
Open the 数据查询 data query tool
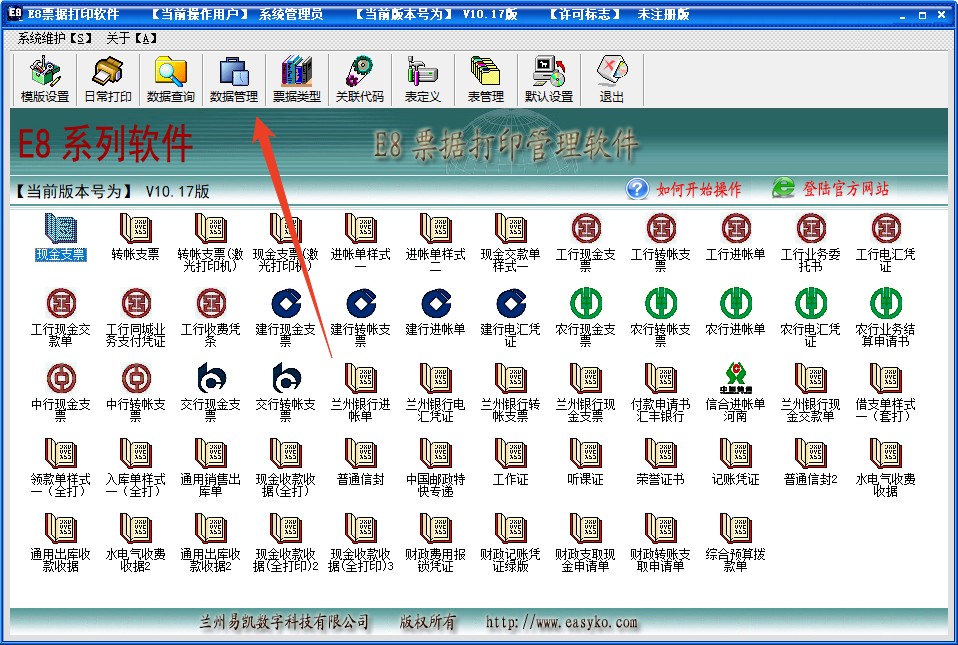(x=170, y=80)
